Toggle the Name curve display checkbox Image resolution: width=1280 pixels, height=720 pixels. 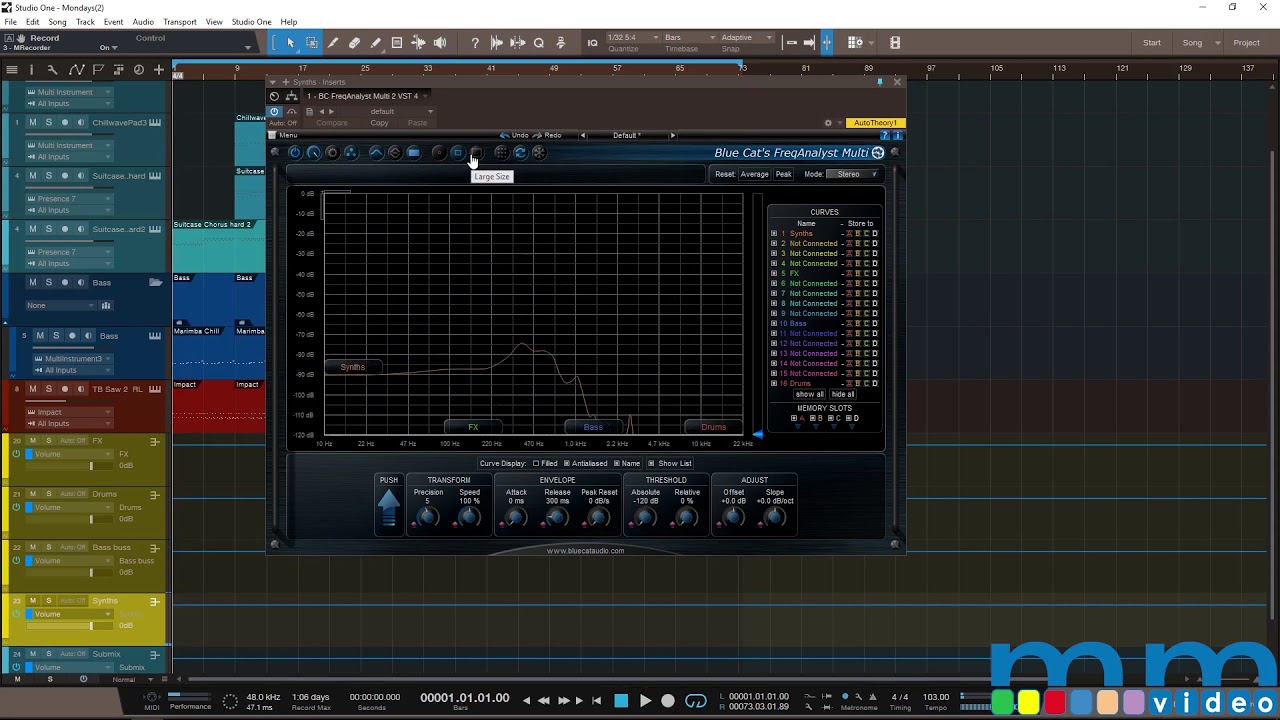click(617, 464)
